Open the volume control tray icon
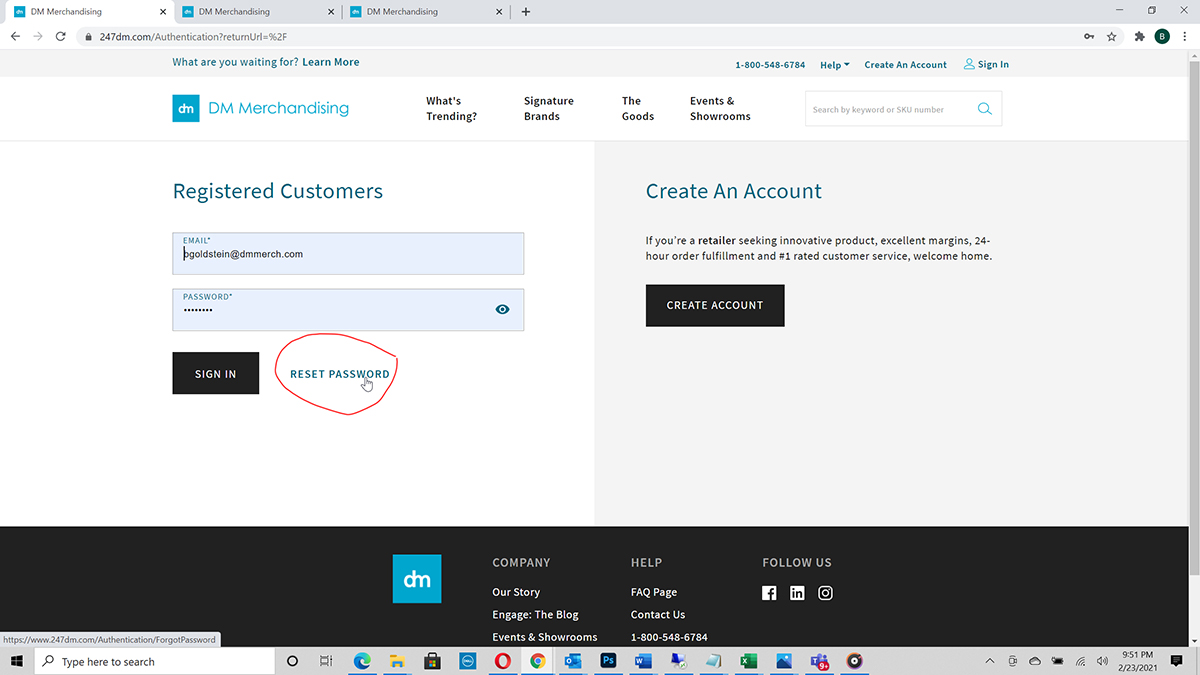1200x675 pixels. (x=1102, y=661)
